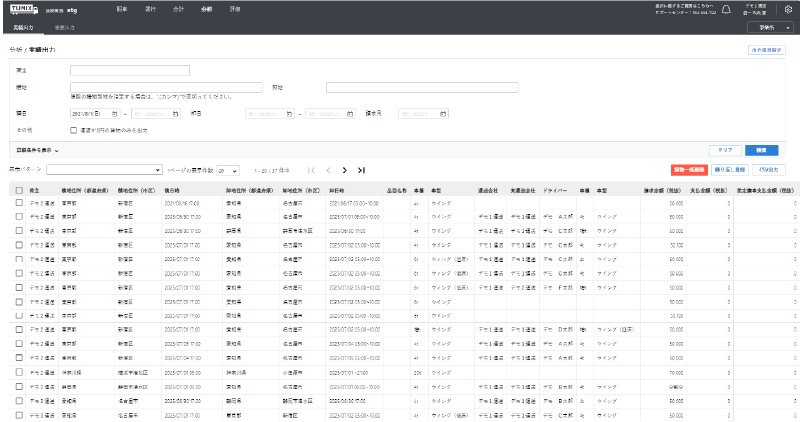Jump to the last results page

point(361,170)
